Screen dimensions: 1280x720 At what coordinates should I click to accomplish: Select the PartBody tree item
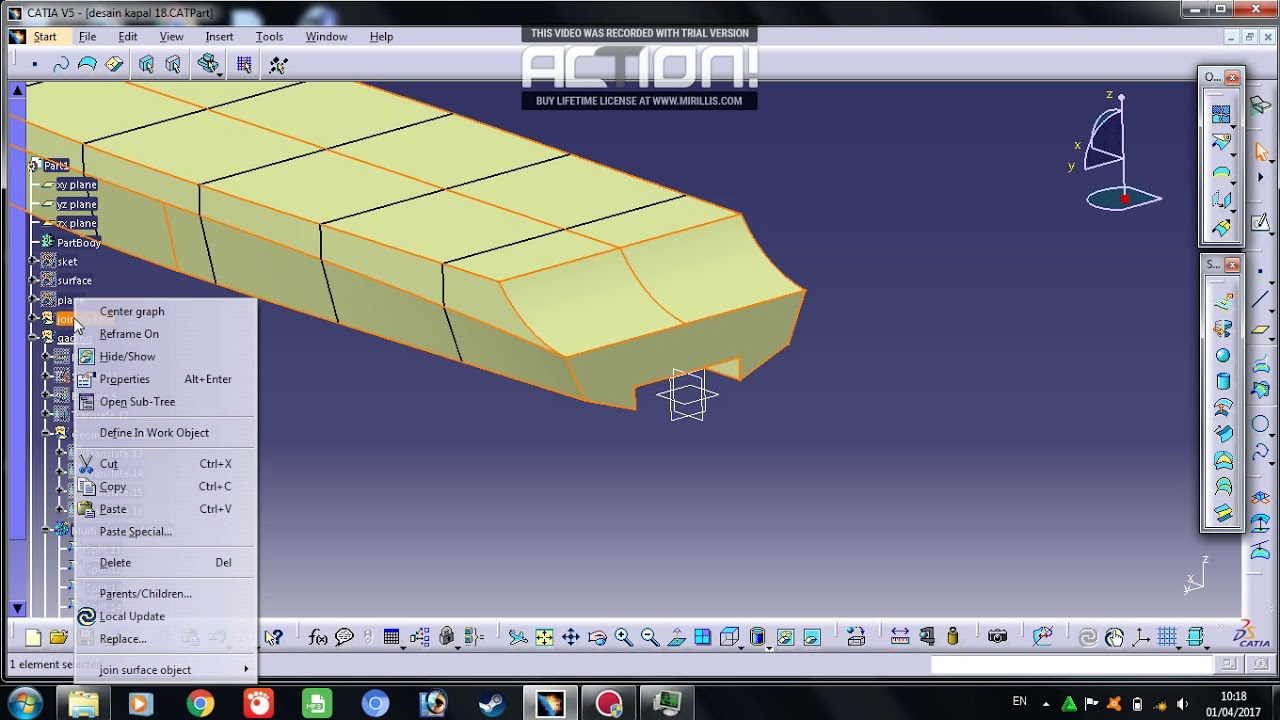point(78,242)
